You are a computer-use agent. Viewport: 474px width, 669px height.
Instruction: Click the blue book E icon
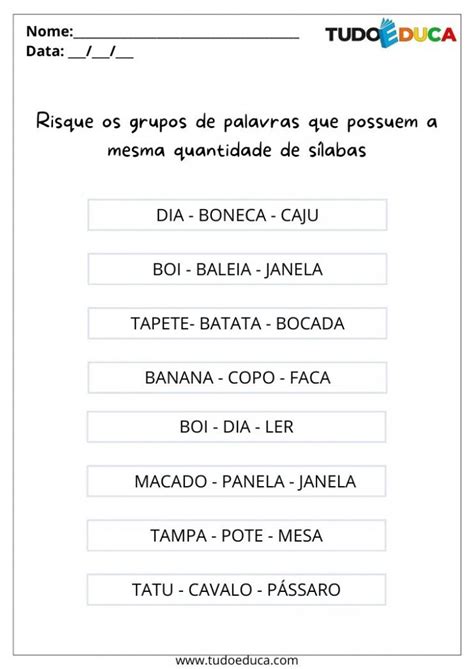point(388,33)
